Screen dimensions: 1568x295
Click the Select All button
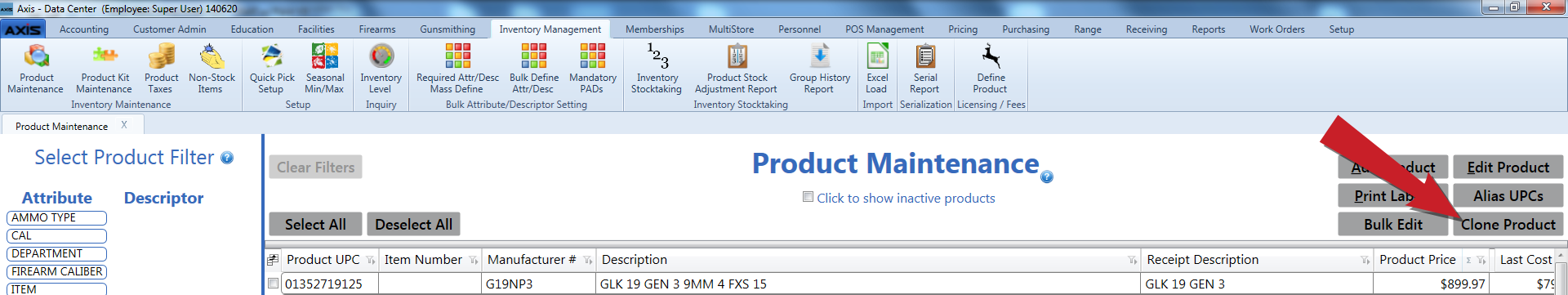click(315, 224)
